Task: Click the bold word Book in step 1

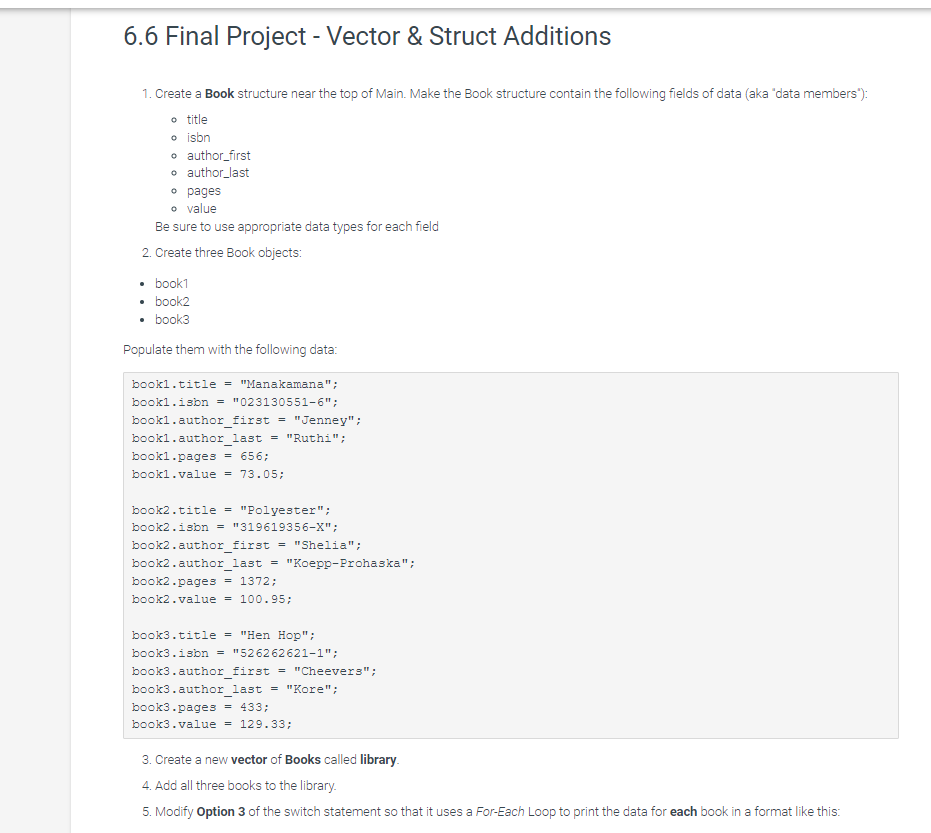Action: (220, 94)
